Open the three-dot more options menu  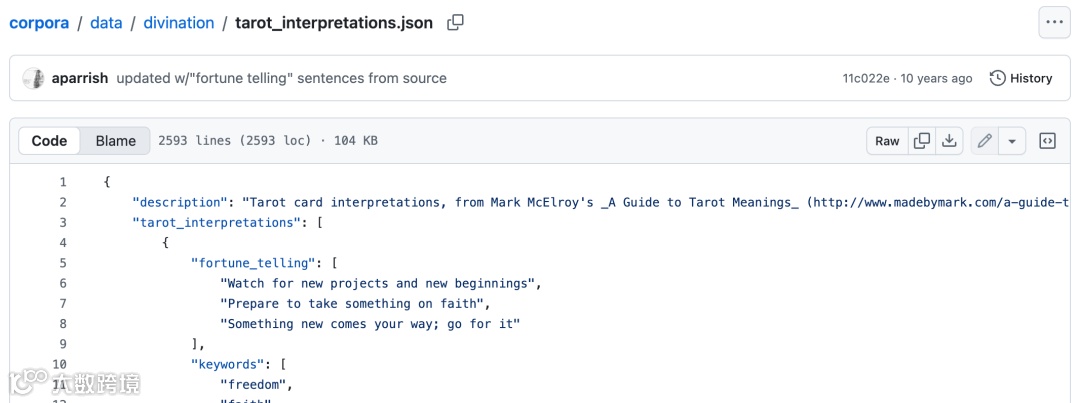1054,22
